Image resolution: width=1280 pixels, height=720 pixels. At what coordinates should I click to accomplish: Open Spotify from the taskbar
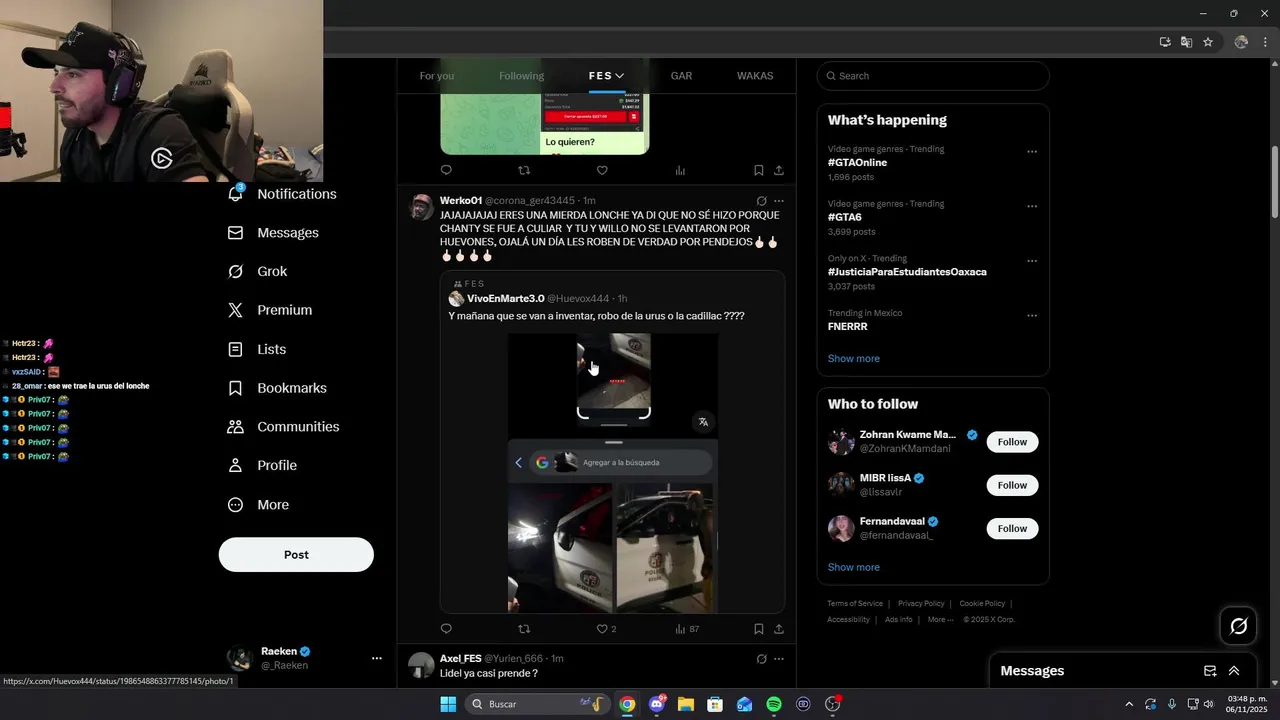click(774, 704)
